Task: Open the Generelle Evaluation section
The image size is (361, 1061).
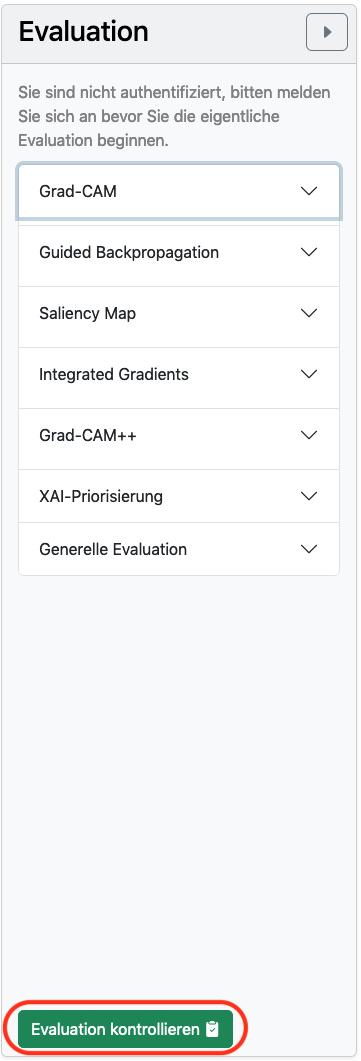Action: tap(179, 549)
